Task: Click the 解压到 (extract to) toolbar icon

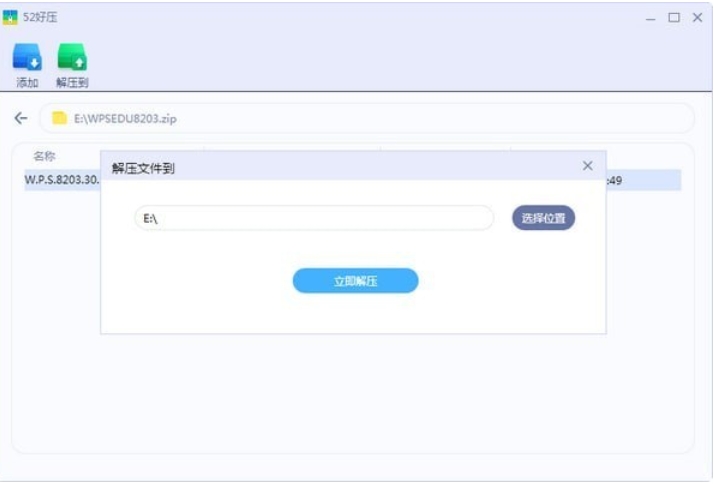Action: coord(72,57)
